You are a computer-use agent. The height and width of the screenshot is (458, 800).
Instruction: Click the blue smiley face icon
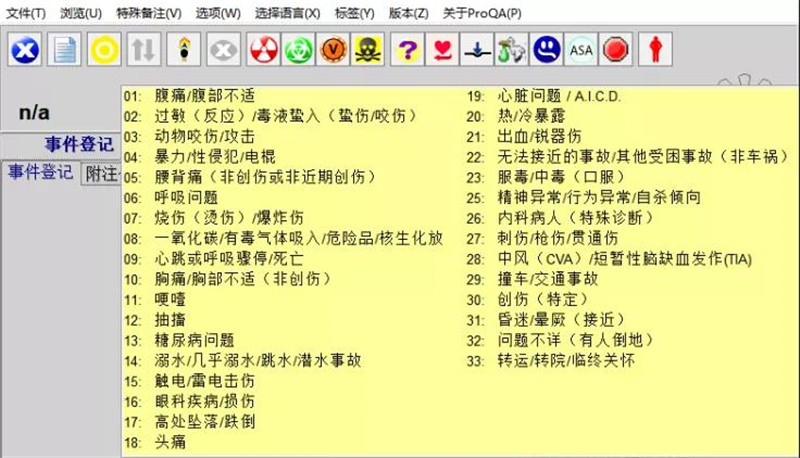coord(545,49)
